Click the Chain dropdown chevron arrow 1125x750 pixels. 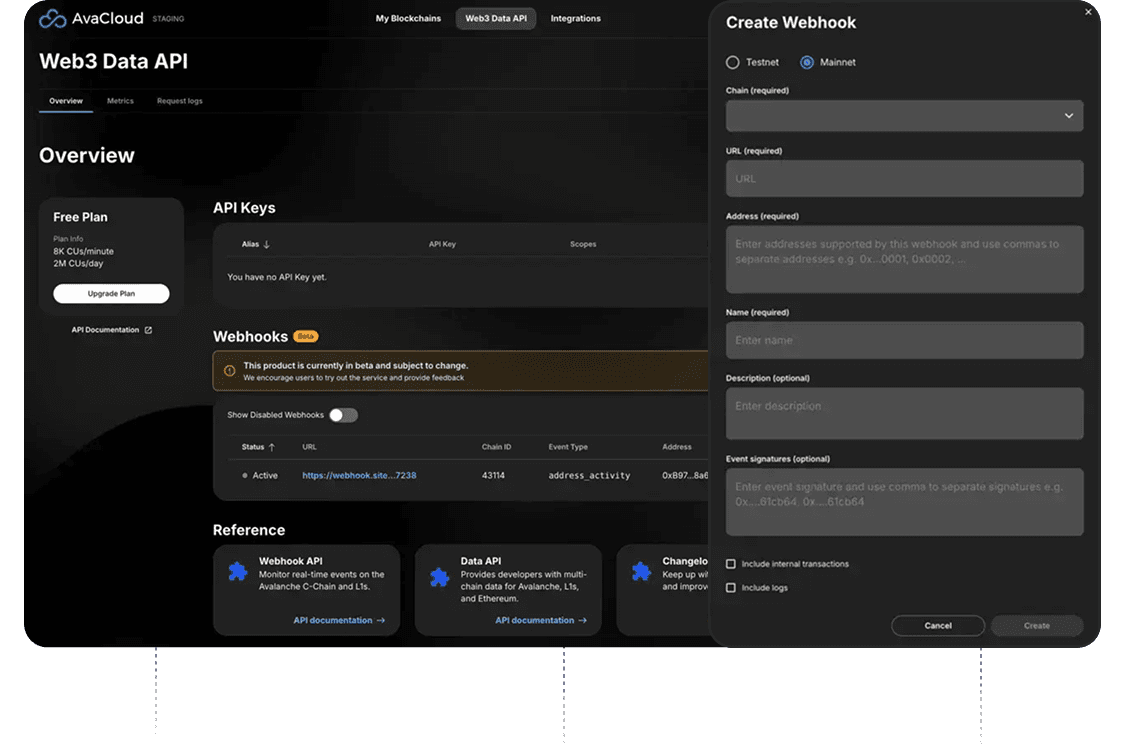point(1069,116)
